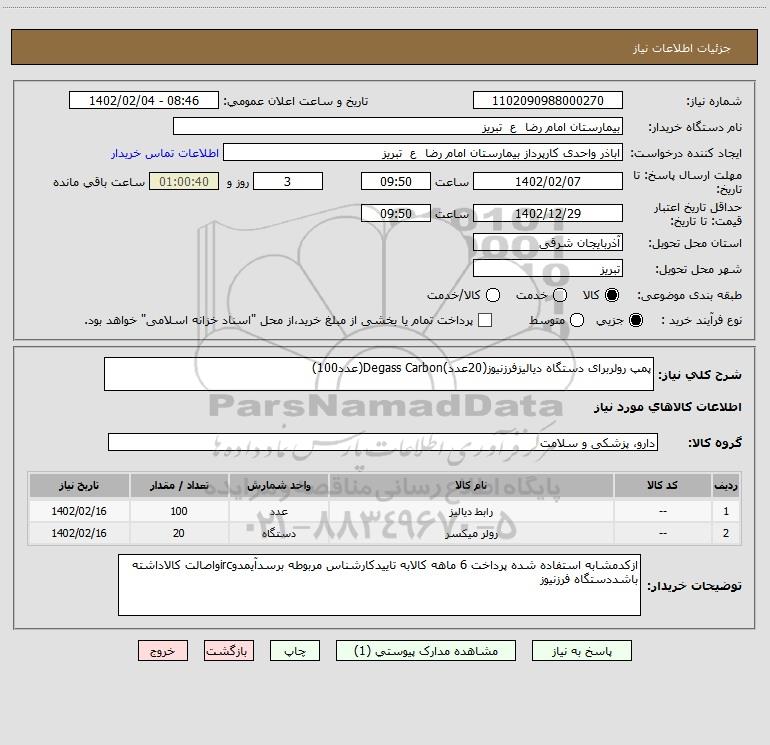Check the اسناد خزانه اسلامی payment checkbox
The height and width of the screenshot is (745, 770).
click(x=485, y=320)
